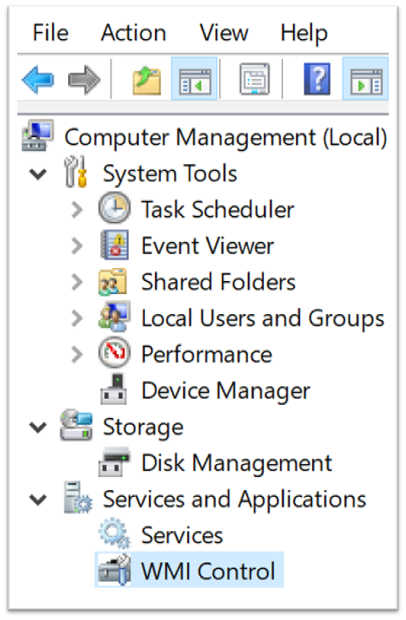
Task: Select Services text in tree
Action: pyautogui.click(x=182, y=535)
